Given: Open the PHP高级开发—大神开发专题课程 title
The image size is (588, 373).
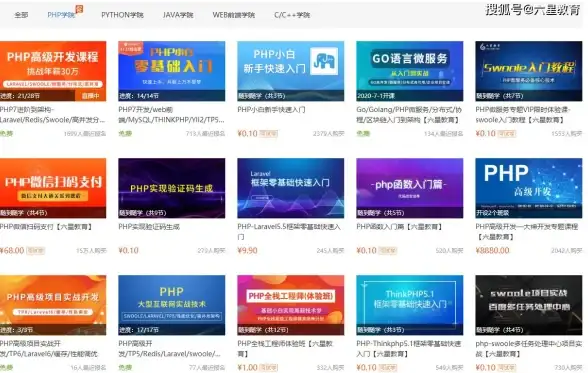Looking at the screenshot, I should point(526,232).
